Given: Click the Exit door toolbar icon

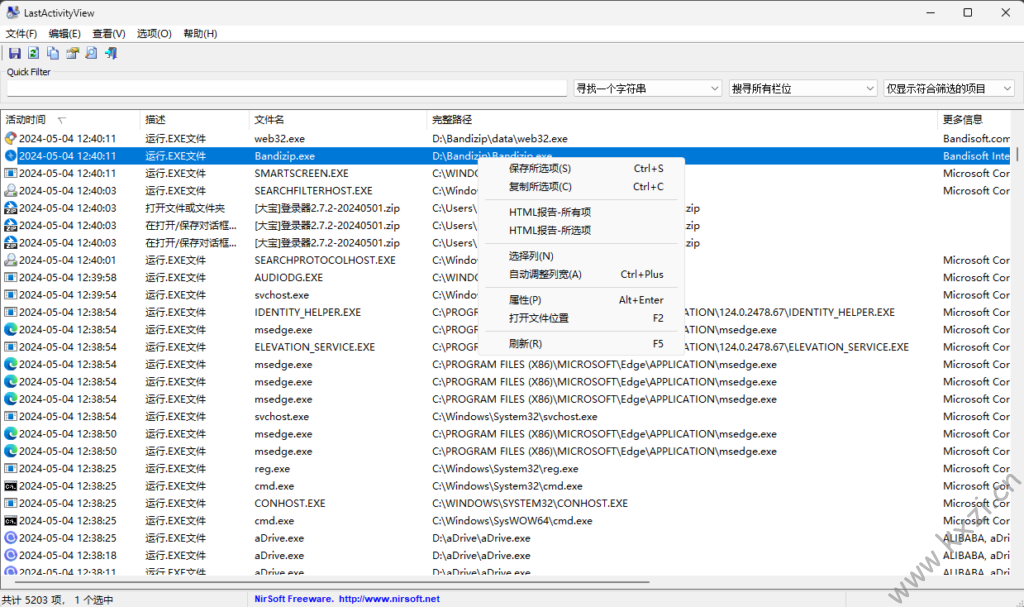Looking at the screenshot, I should click(x=111, y=54).
